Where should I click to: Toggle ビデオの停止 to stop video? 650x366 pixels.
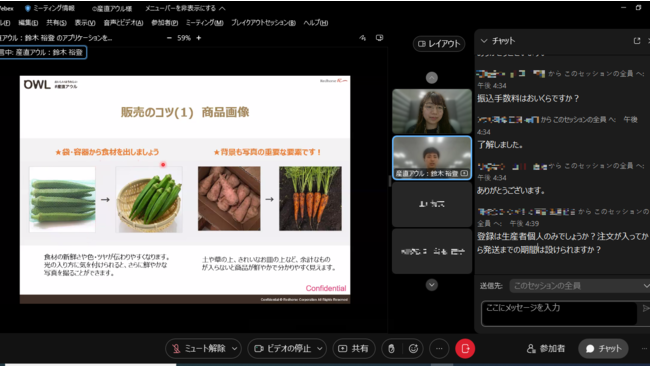(x=283, y=349)
